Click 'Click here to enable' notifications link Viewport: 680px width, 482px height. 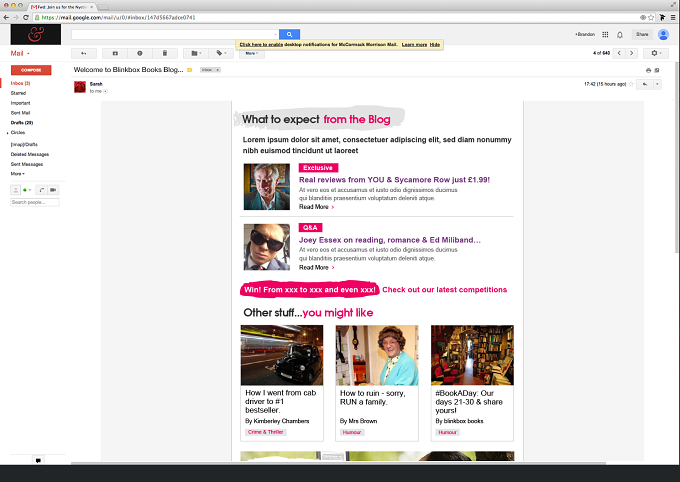click(x=261, y=45)
